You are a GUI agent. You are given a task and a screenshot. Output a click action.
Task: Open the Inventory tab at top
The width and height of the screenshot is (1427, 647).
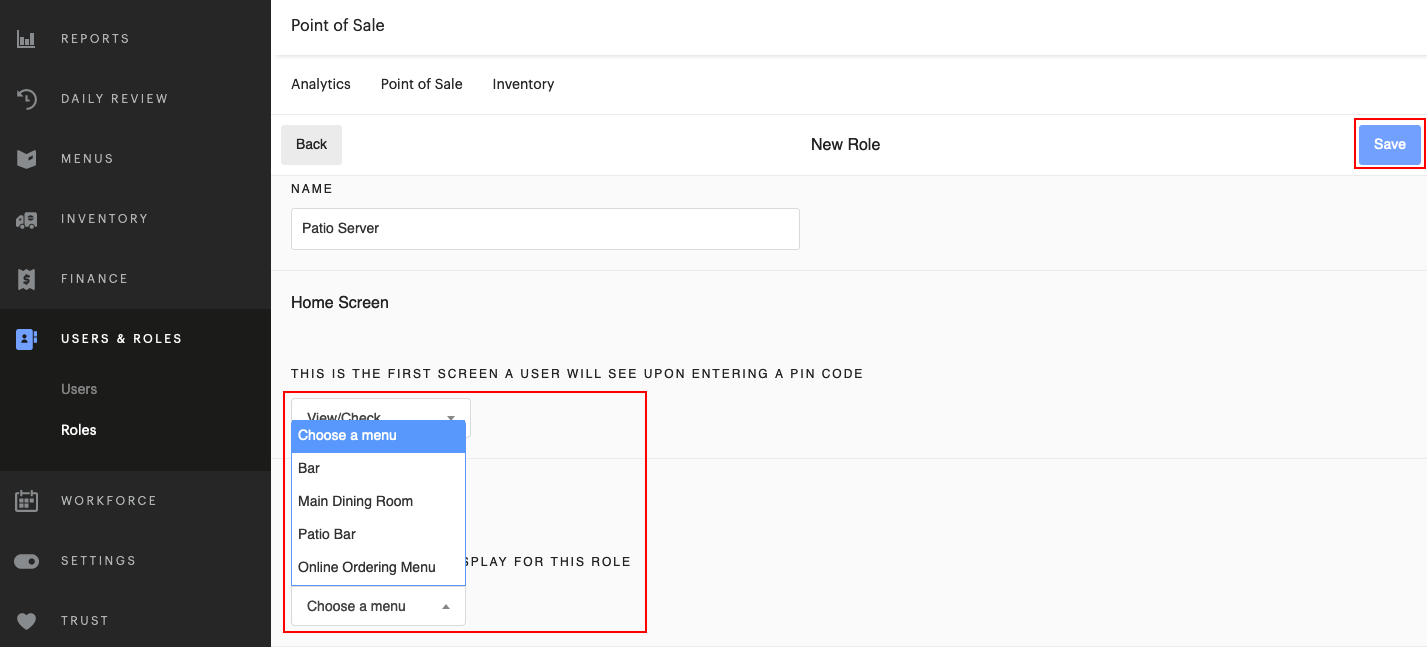[523, 84]
